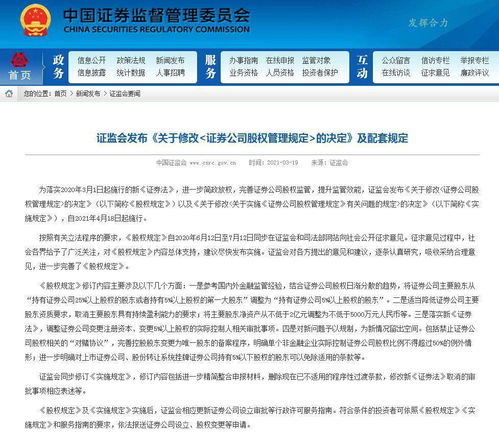Click the 中国证券监督管理委员会 title text
Screen dimensions: 499x443
[156, 15]
